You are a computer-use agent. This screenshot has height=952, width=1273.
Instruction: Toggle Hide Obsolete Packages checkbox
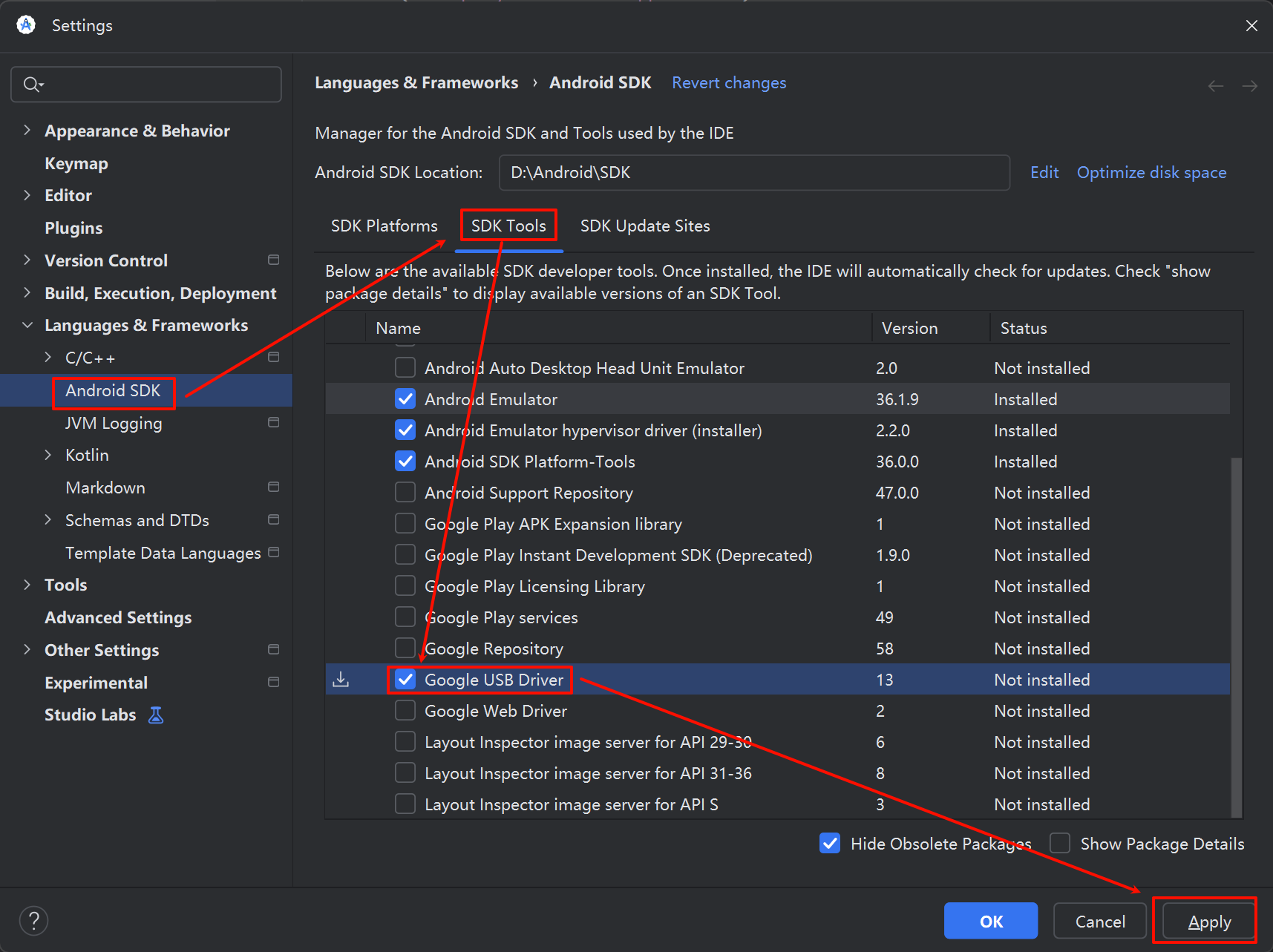click(830, 843)
